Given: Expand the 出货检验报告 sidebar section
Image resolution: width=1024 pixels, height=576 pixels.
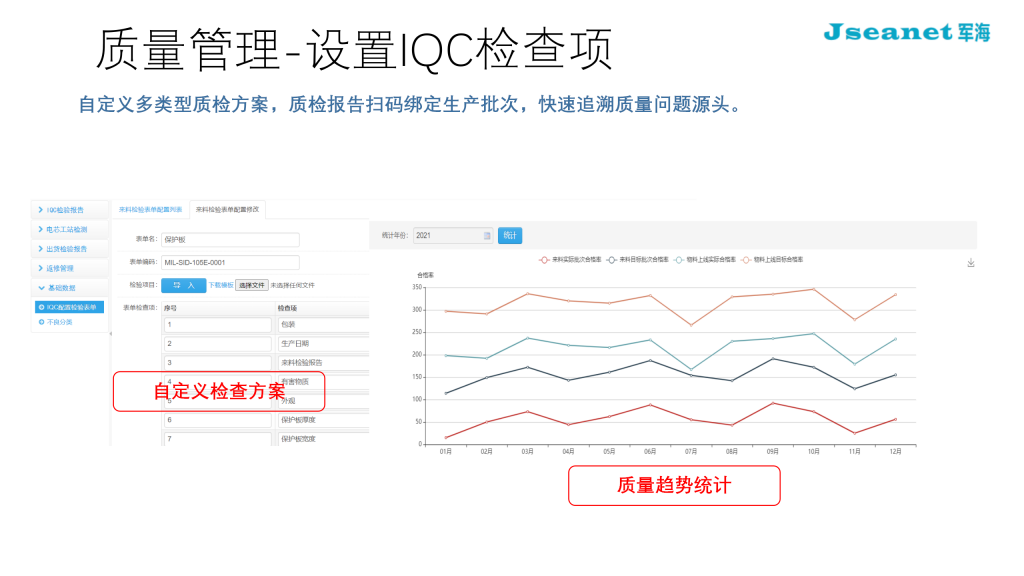Looking at the screenshot, I should click(69, 249).
